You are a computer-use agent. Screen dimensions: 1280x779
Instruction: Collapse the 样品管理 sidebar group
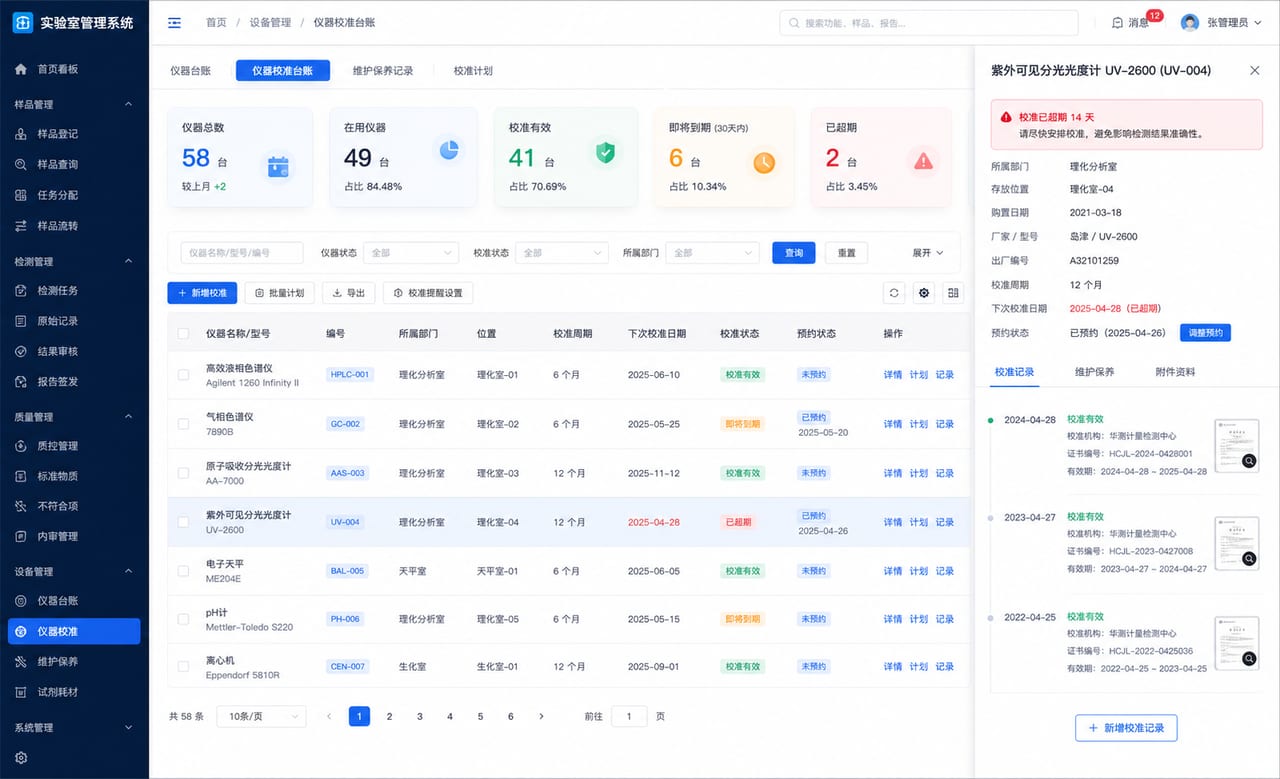(x=127, y=104)
